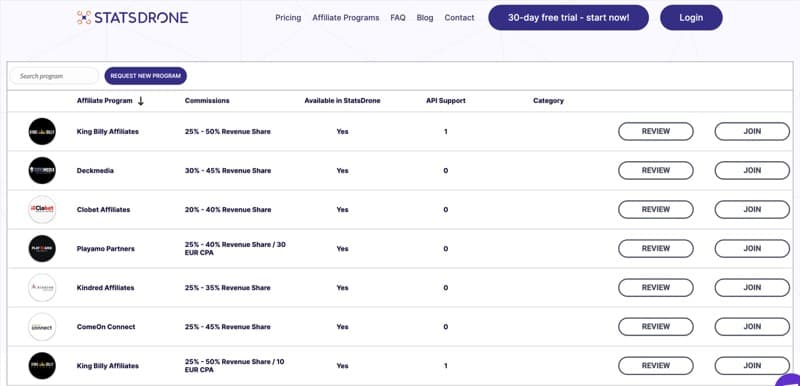This screenshot has width=800, height=386.
Task: Review Clobet Affiliates program
Action: [656, 210]
